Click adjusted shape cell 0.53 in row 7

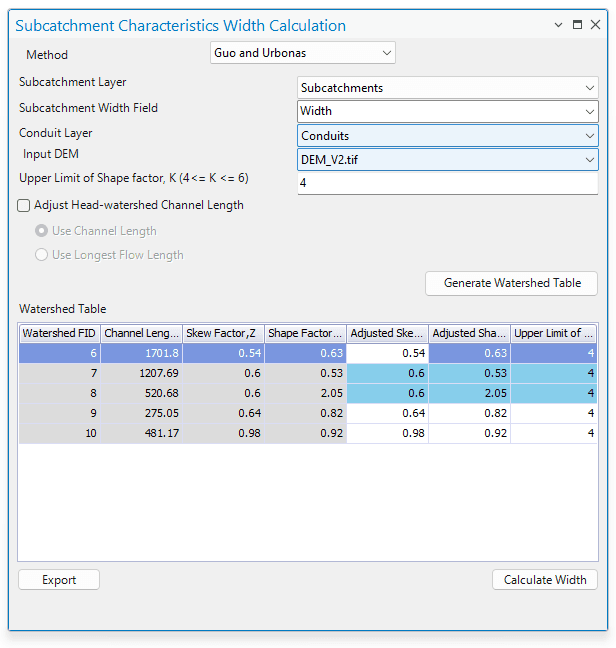point(469,373)
